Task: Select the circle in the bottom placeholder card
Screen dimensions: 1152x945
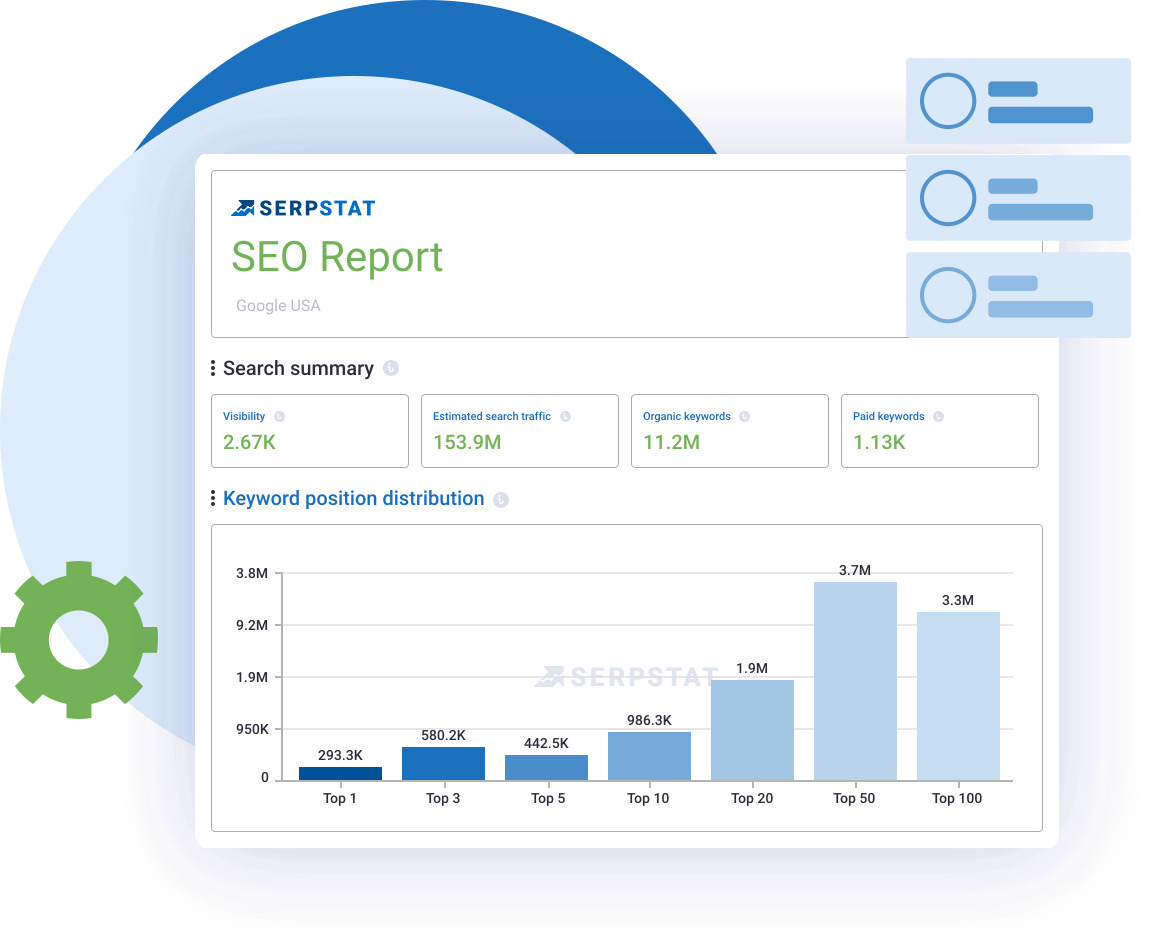Action: (x=947, y=295)
